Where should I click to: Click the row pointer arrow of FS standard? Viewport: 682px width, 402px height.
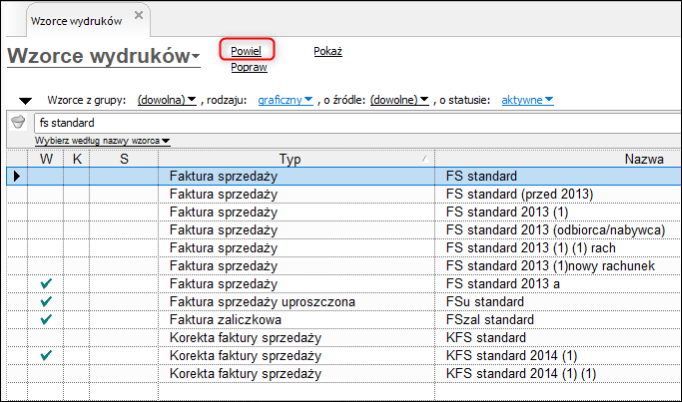(x=17, y=176)
